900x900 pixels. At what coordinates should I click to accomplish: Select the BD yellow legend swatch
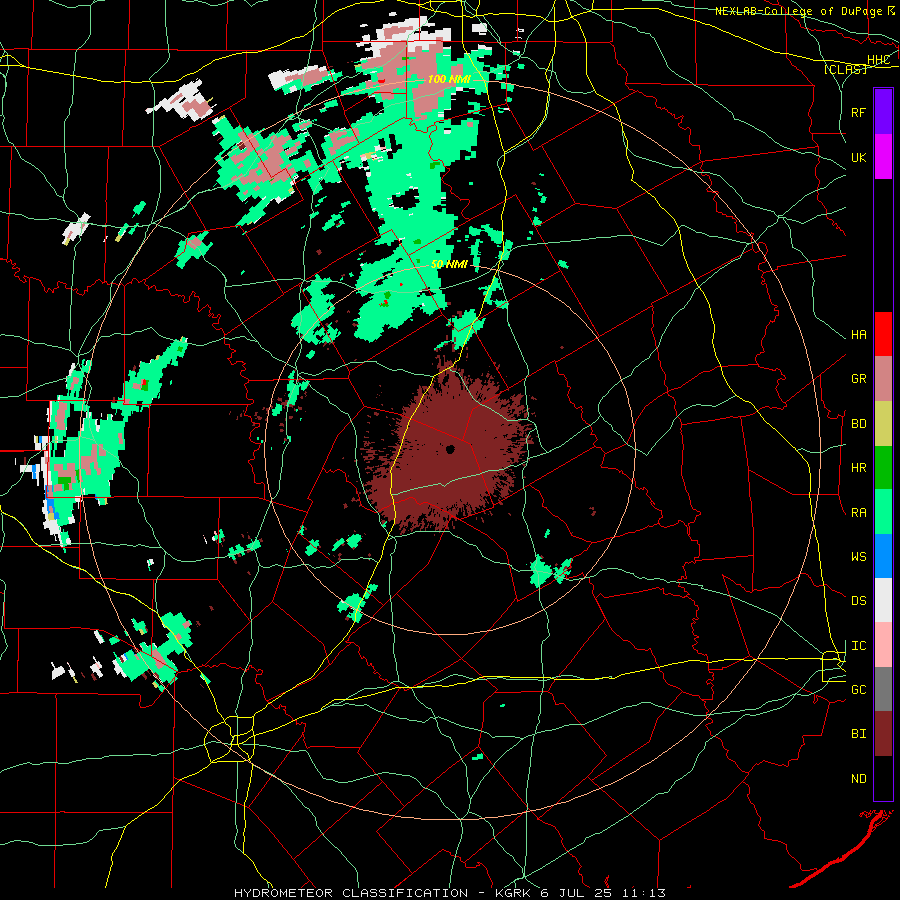coord(883,424)
